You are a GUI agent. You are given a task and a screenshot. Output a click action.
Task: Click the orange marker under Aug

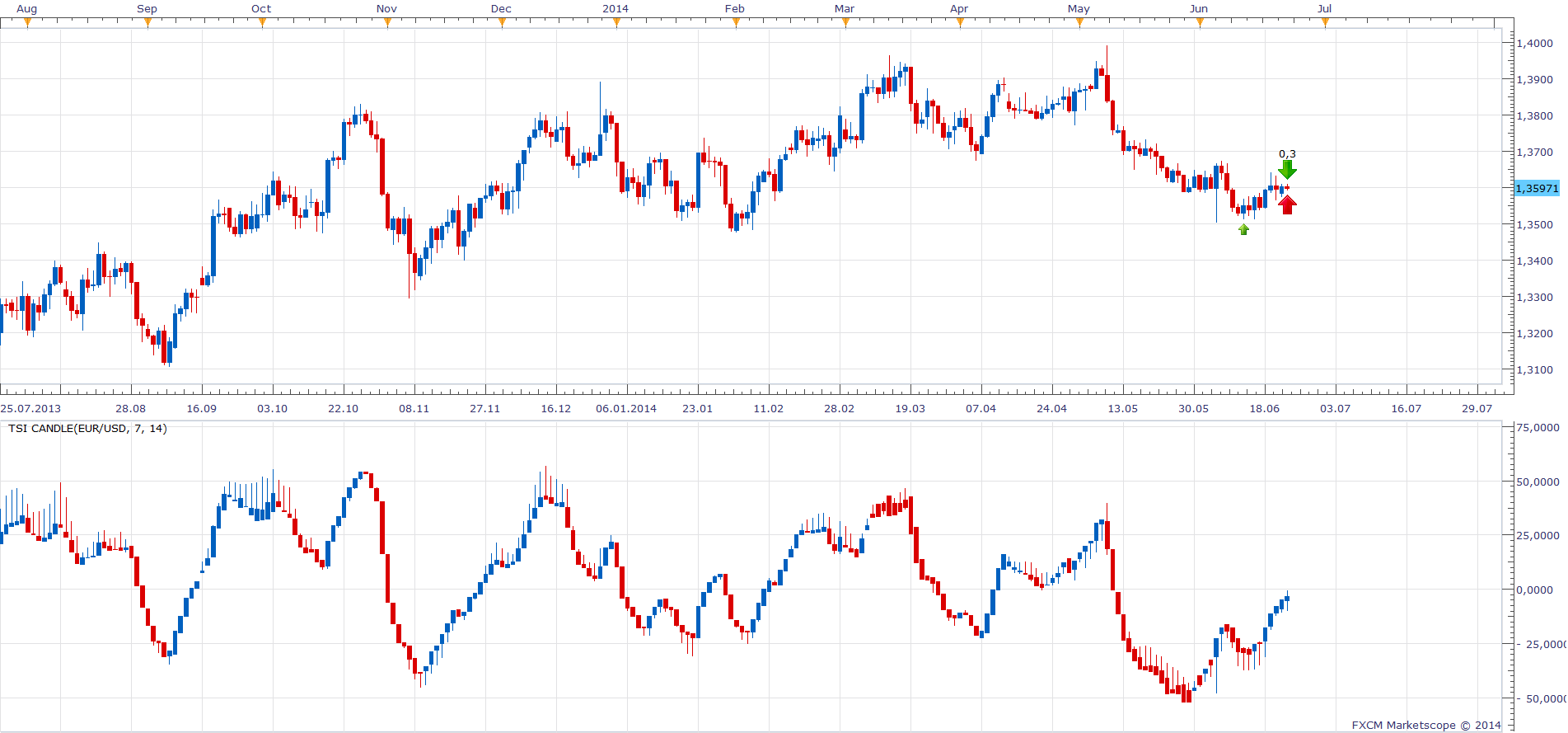click(x=27, y=22)
